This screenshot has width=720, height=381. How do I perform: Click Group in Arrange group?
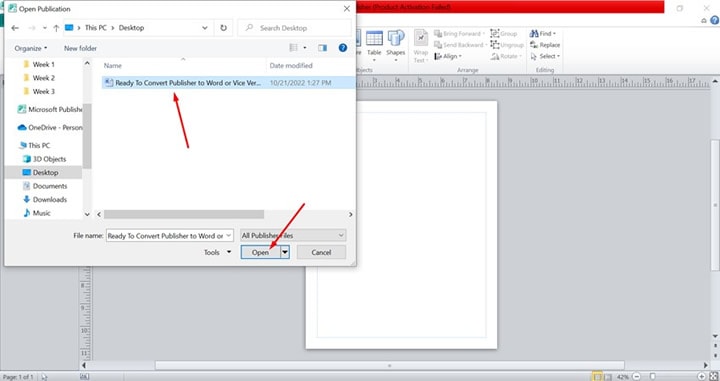click(x=504, y=34)
